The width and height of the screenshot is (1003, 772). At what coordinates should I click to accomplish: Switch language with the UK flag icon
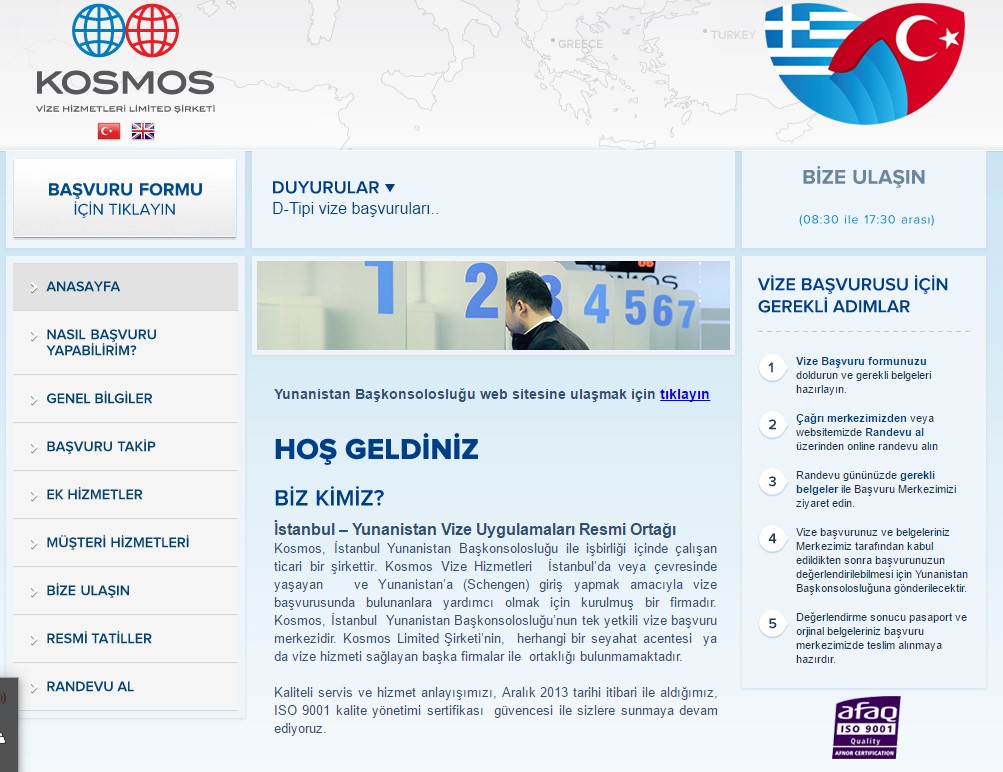pos(143,131)
